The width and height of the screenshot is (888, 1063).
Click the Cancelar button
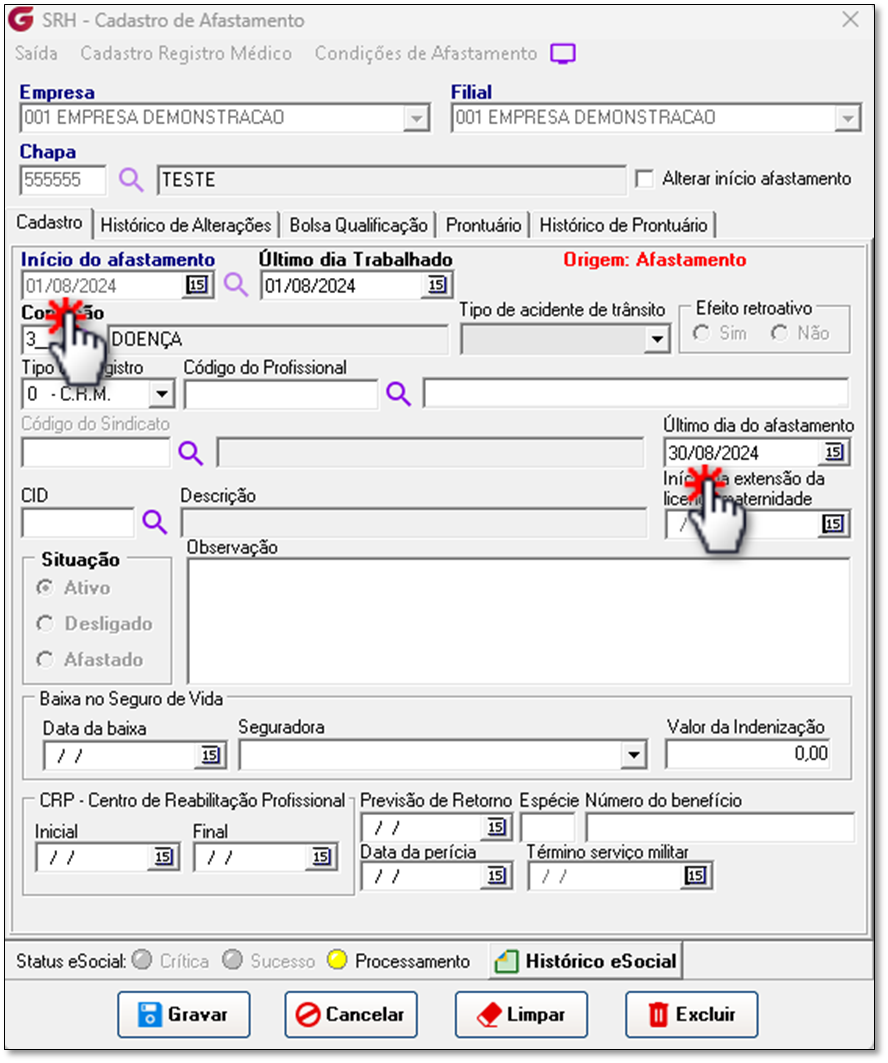(x=350, y=1014)
